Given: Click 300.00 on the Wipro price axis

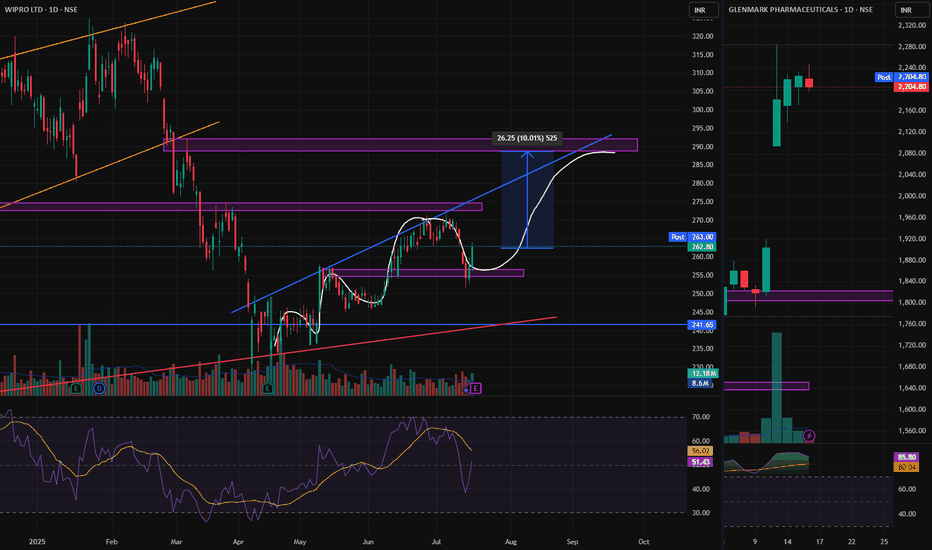Looking at the screenshot, I should (702, 109).
